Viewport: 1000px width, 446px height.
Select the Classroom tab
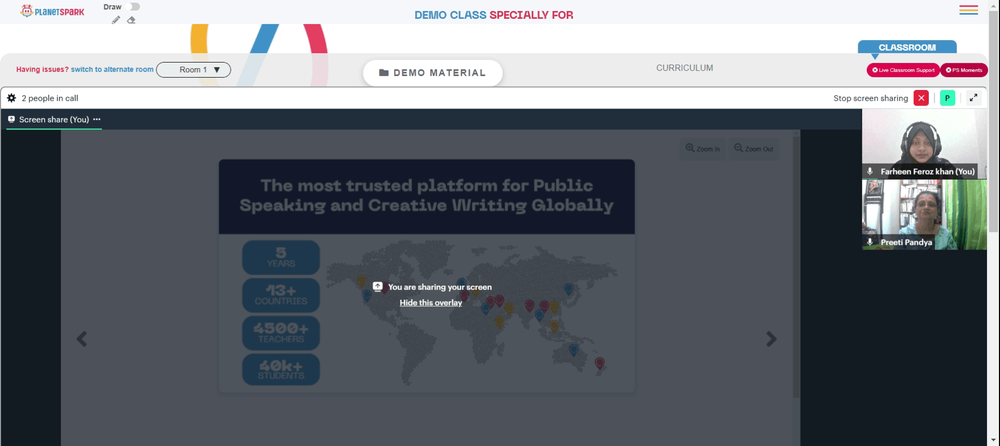pyautogui.click(x=907, y=47)
